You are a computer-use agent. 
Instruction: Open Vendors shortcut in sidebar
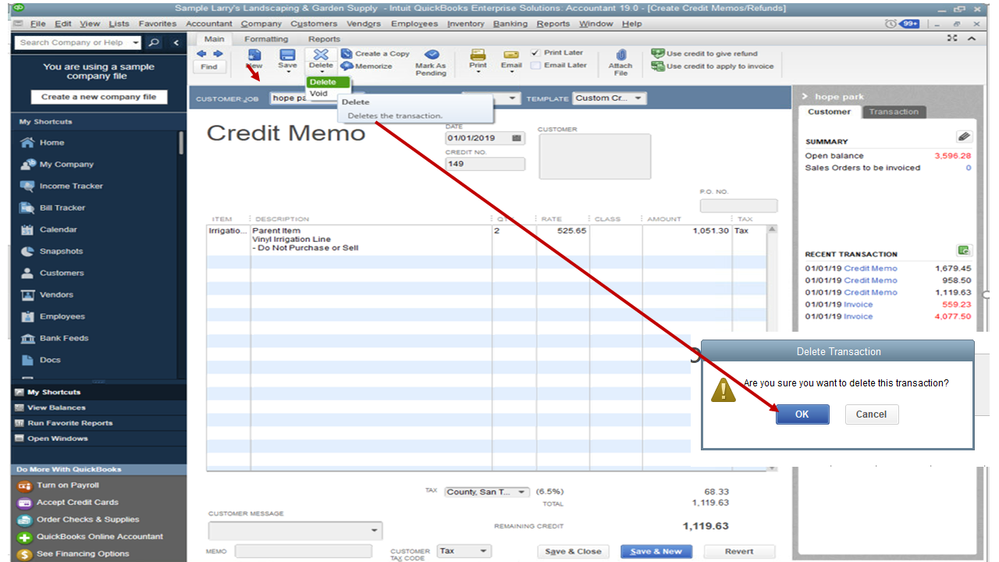click(56, 294)
